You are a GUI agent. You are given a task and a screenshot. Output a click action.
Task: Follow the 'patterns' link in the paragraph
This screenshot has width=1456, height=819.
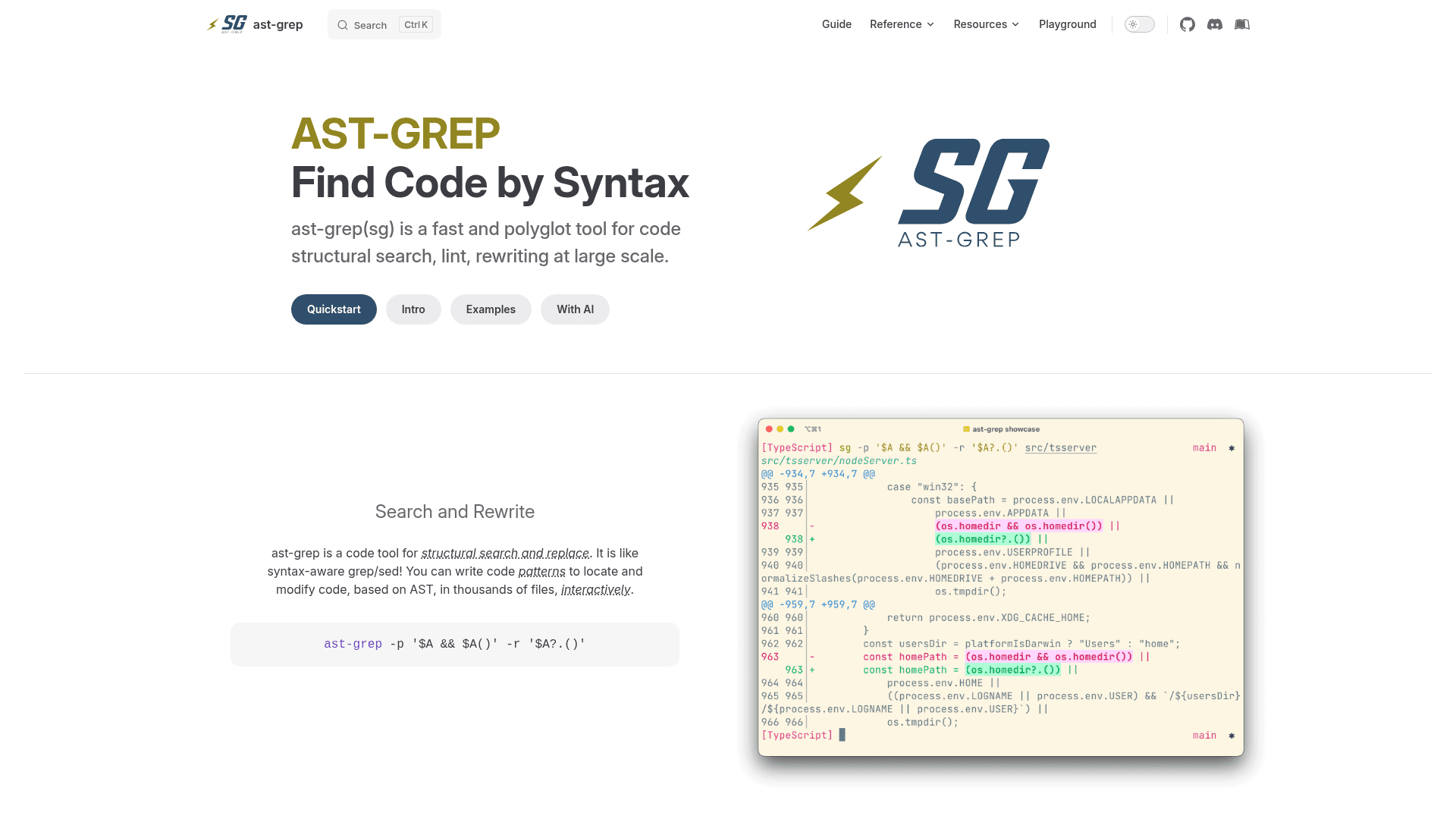pos(541,571)
